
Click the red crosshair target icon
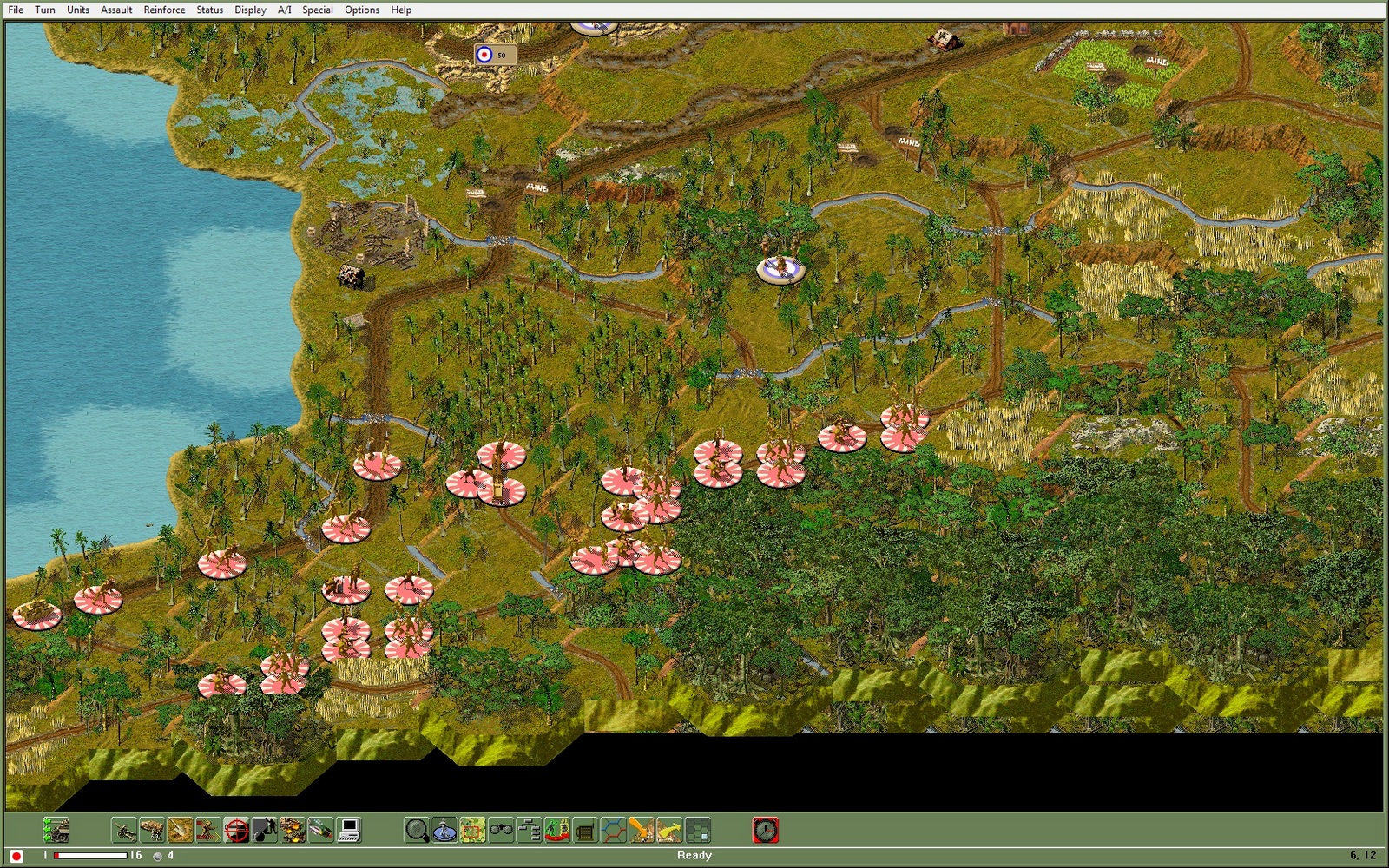[x=235, y=831]
